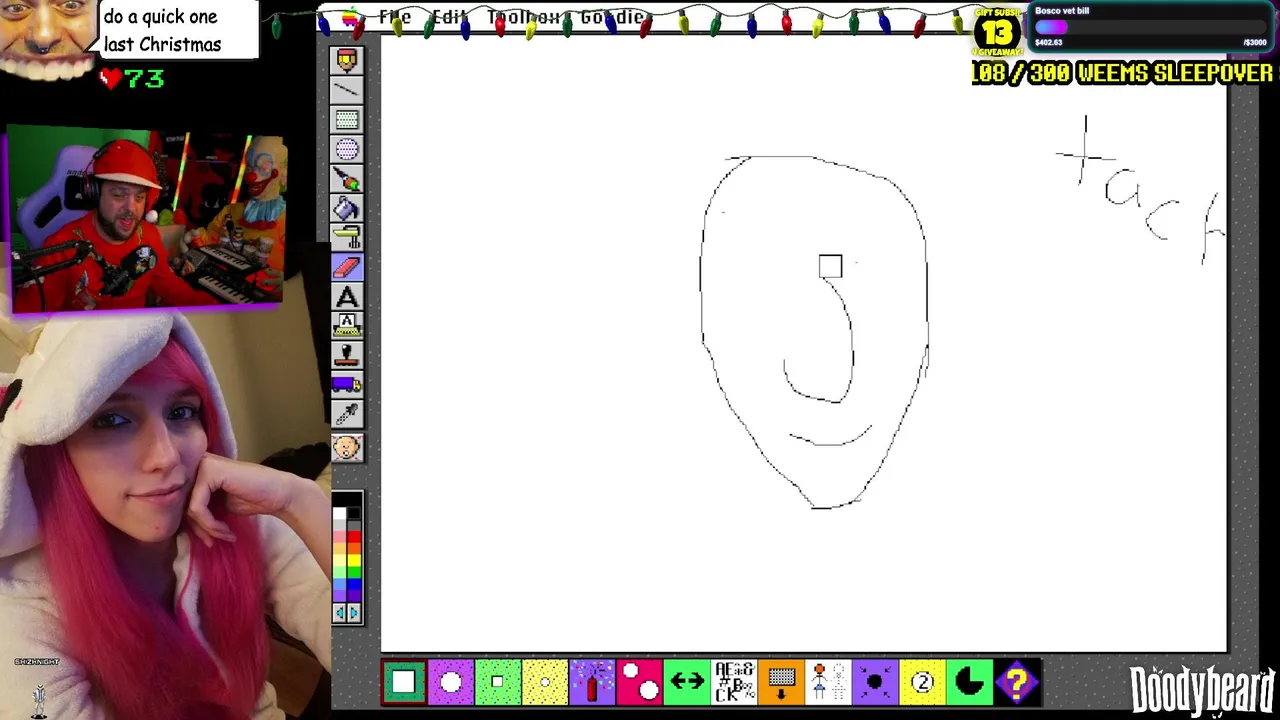Click the purple question mark option
The width and height of the screenshot is (1280, 720).
point(1017,683)
